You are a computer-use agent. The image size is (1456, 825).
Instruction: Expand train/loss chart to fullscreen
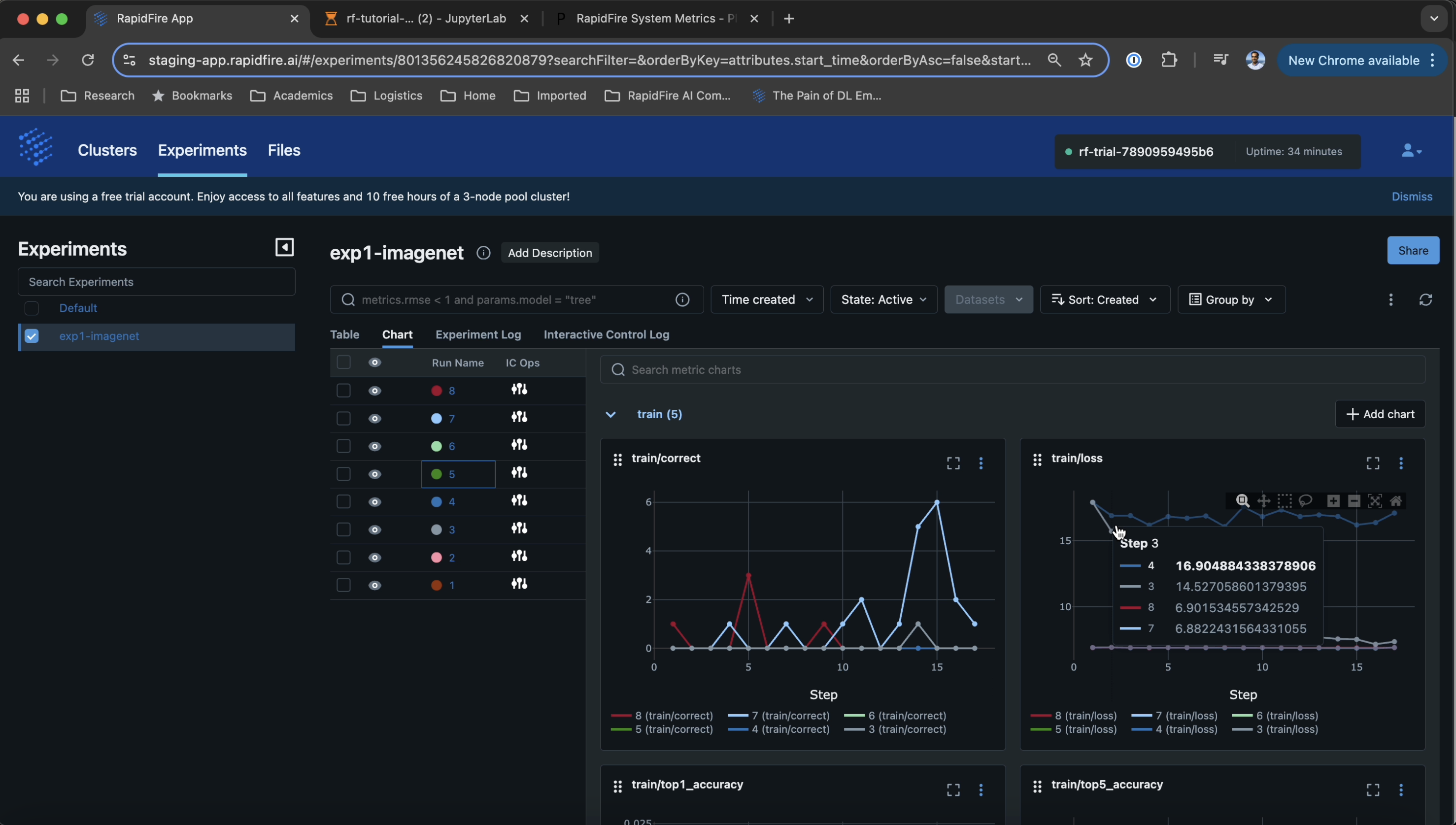[x=1373, y=463]
